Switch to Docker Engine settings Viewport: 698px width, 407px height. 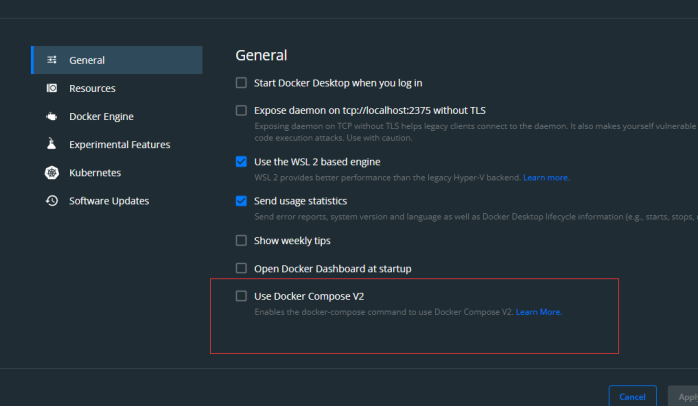coord(101,116)
